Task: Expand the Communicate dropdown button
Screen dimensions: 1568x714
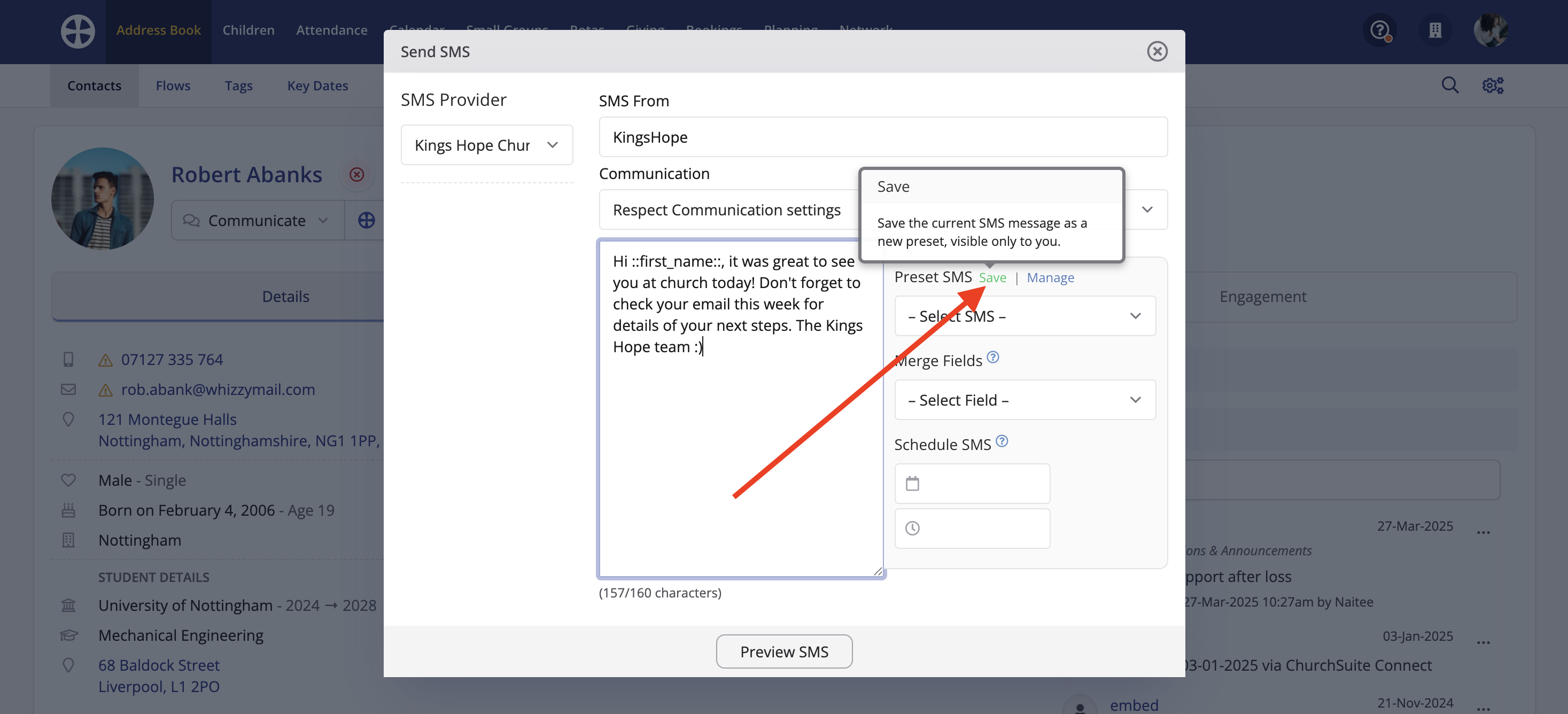Action: [x=258, y=220]
